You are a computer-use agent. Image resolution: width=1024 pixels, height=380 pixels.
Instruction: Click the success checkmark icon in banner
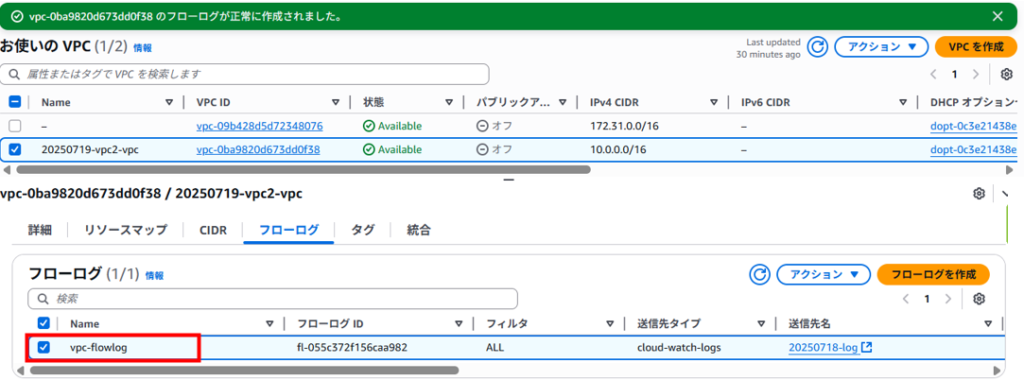(17, 16)
